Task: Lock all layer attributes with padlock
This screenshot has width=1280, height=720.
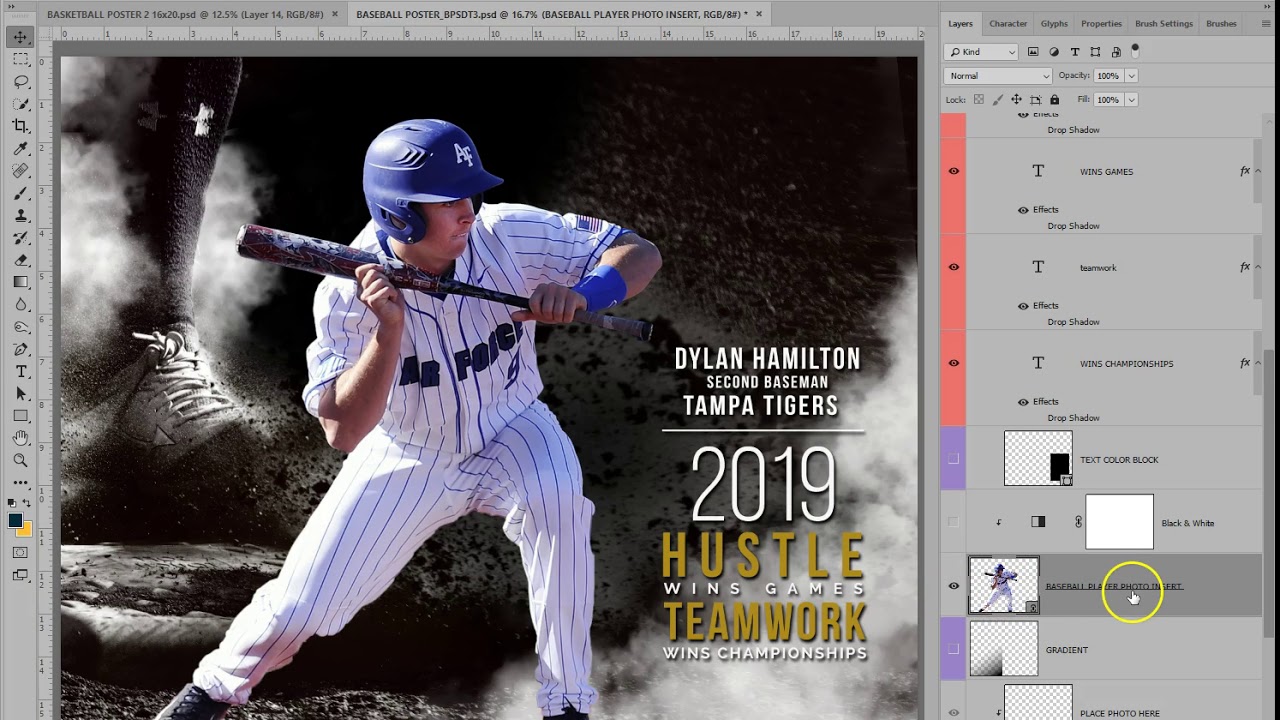Action: [1054, 100]
